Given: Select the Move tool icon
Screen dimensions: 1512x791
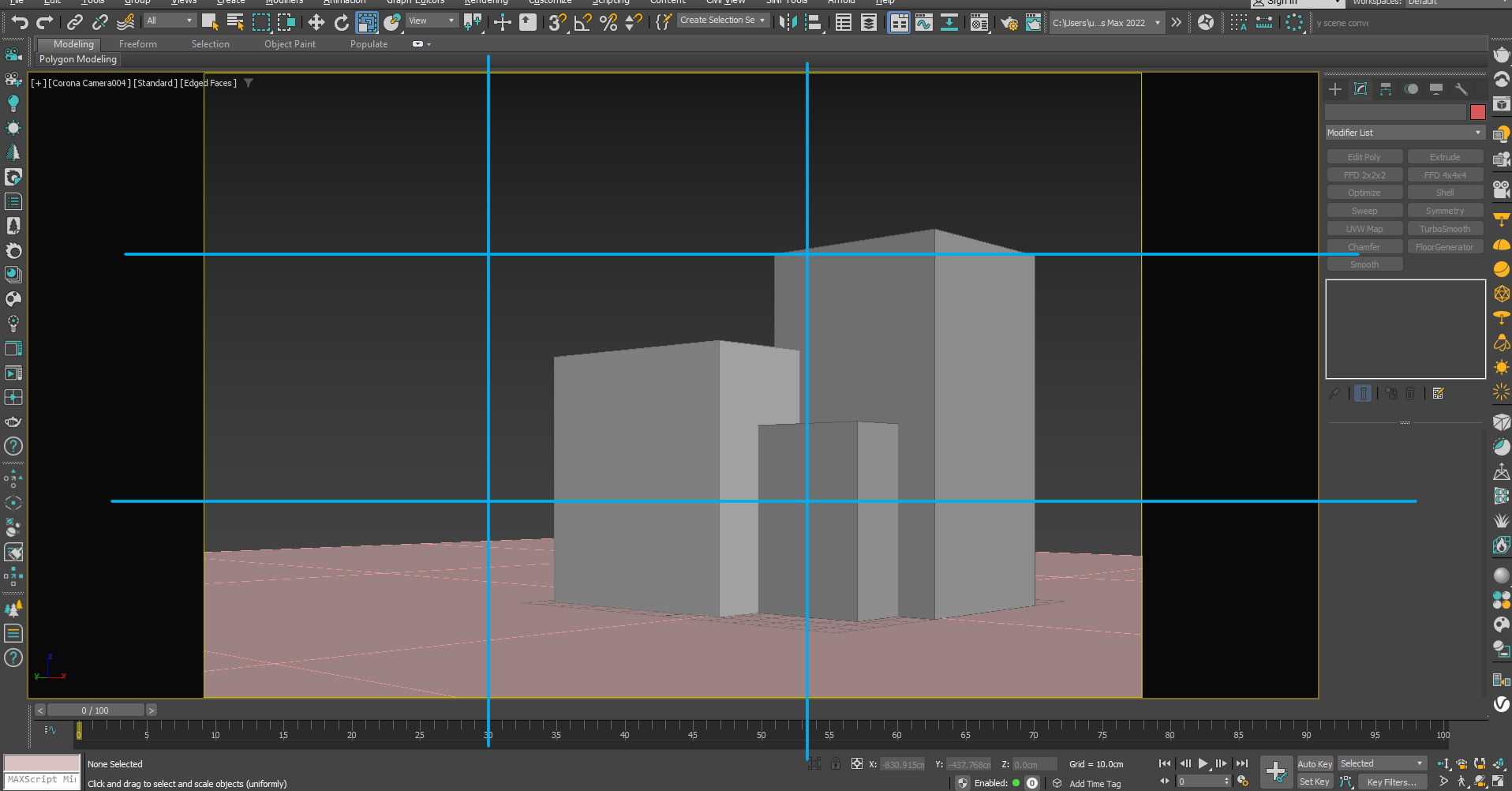Looking at the screenshot, I should pos(316,23).
